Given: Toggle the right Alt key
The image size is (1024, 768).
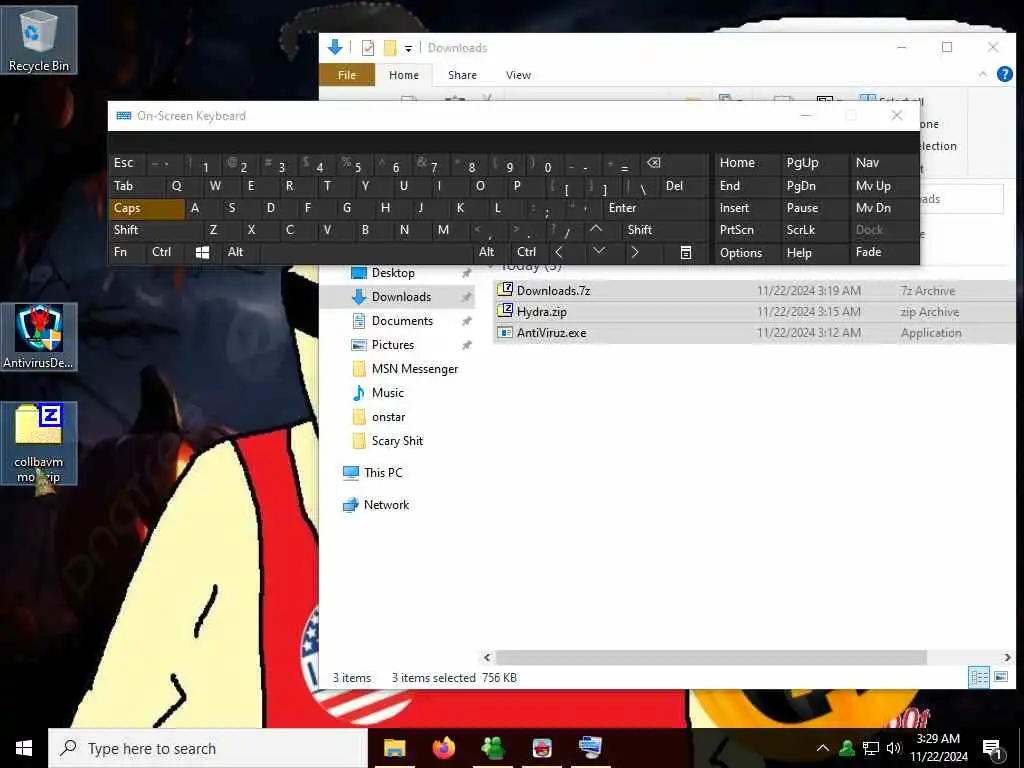Looking at the screenshot, I should point(492,253).
